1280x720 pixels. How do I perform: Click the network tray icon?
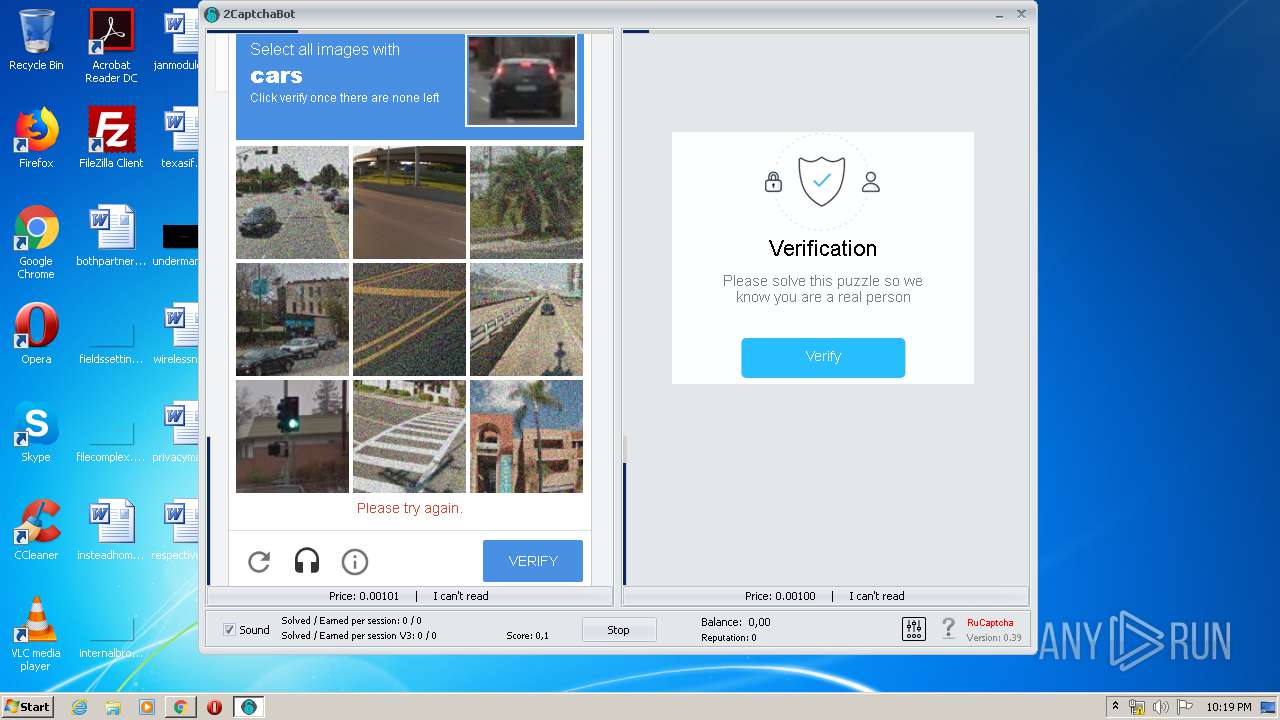click(x=1137, y=707)
